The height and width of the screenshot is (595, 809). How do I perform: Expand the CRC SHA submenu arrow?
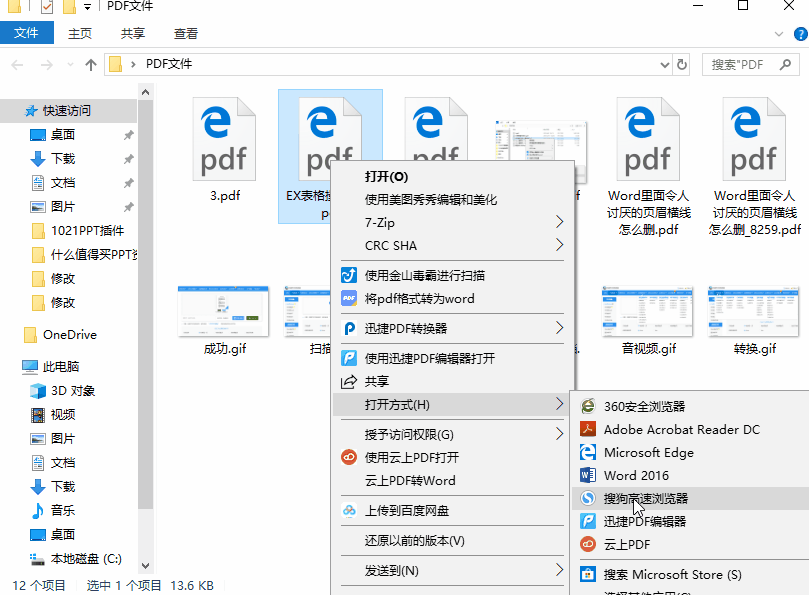(559, 245)
